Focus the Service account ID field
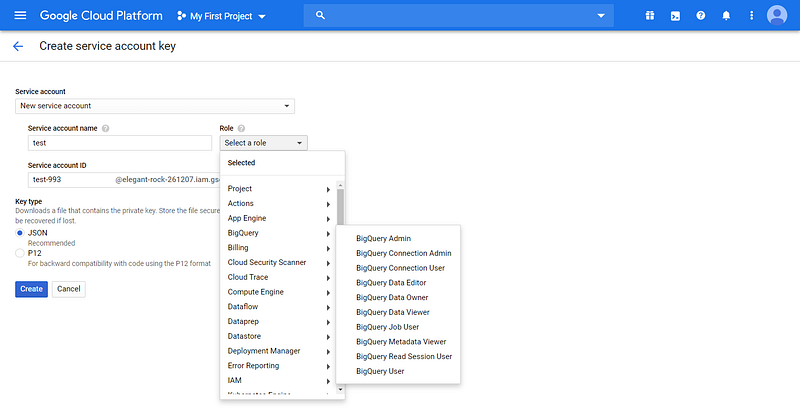 click(124, 180)
